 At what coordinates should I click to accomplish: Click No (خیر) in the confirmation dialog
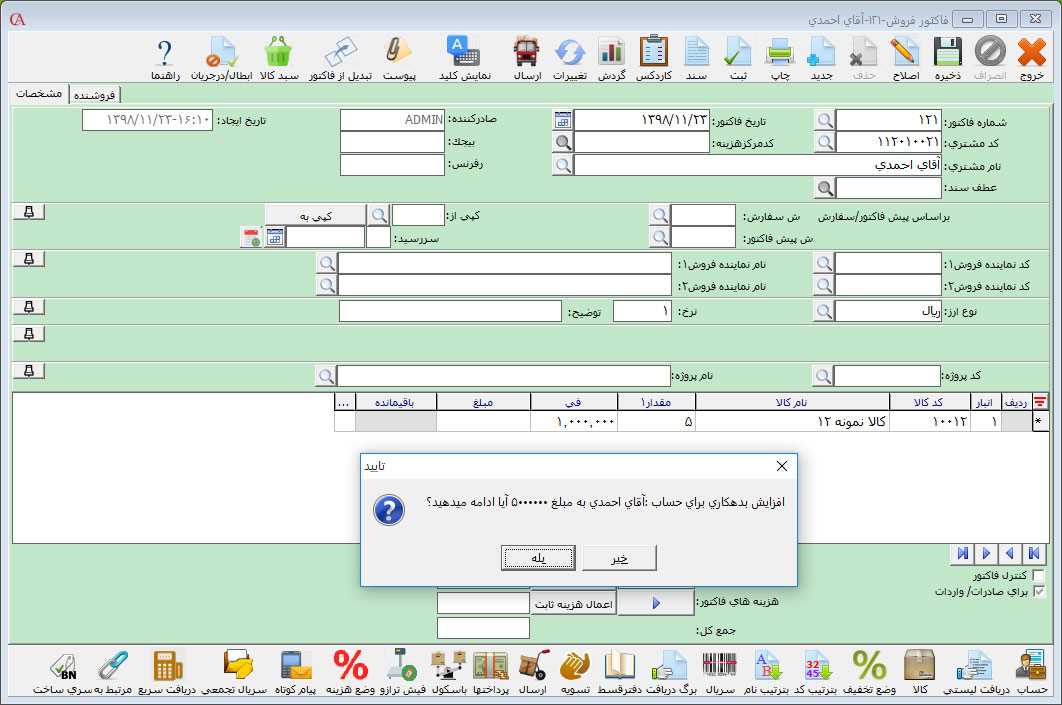(x=619, y=558)
